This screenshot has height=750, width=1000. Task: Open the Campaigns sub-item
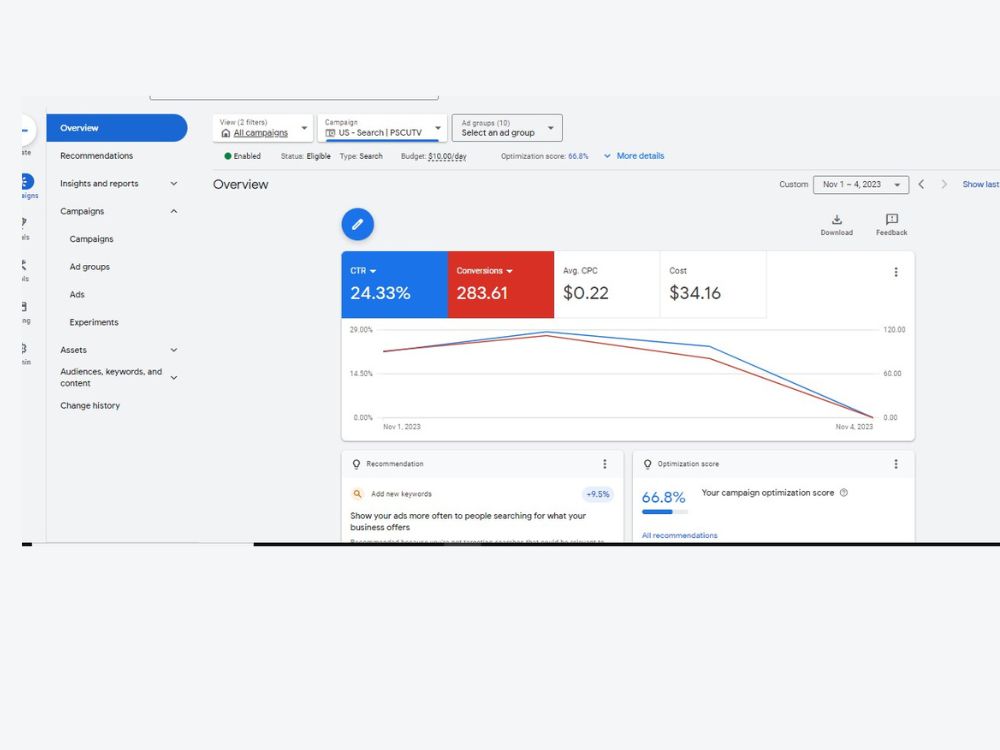tap(91, 239)
